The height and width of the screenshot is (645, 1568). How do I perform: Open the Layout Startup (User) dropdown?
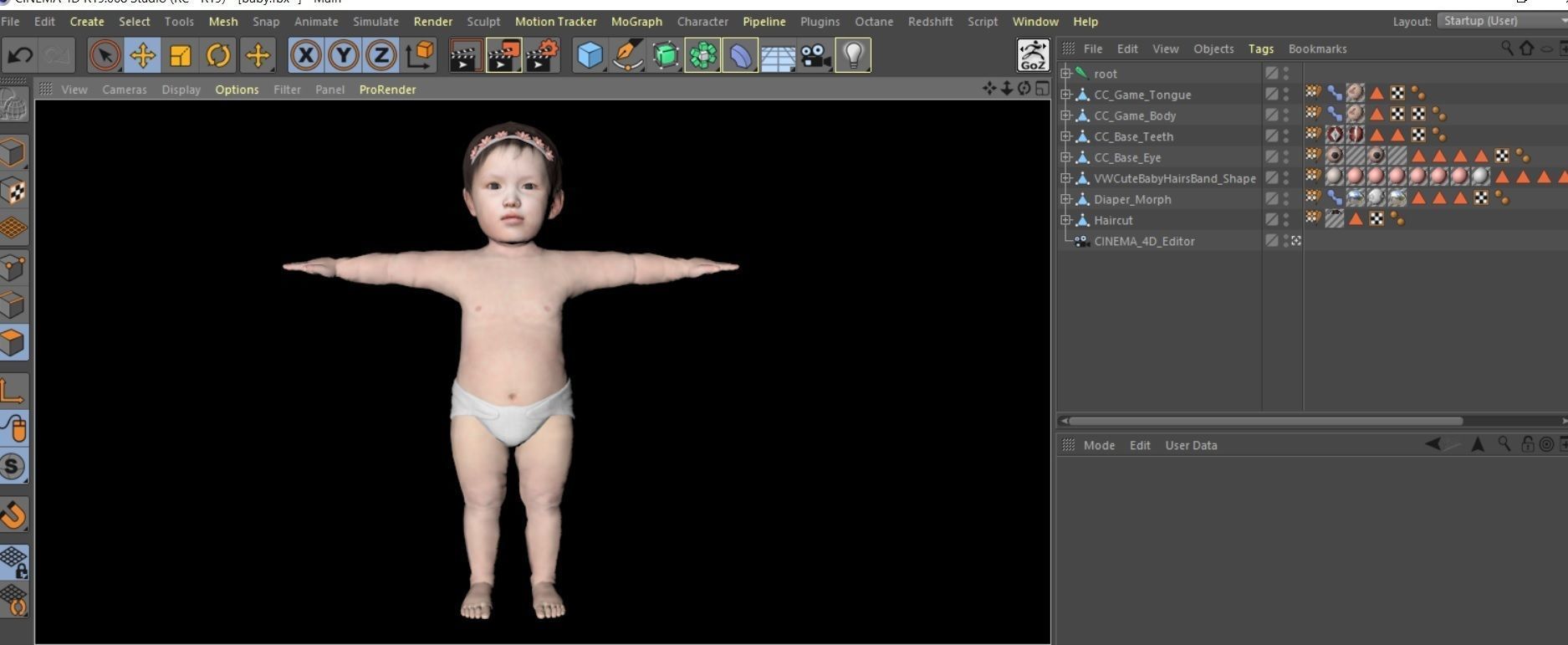(1502, 21)
